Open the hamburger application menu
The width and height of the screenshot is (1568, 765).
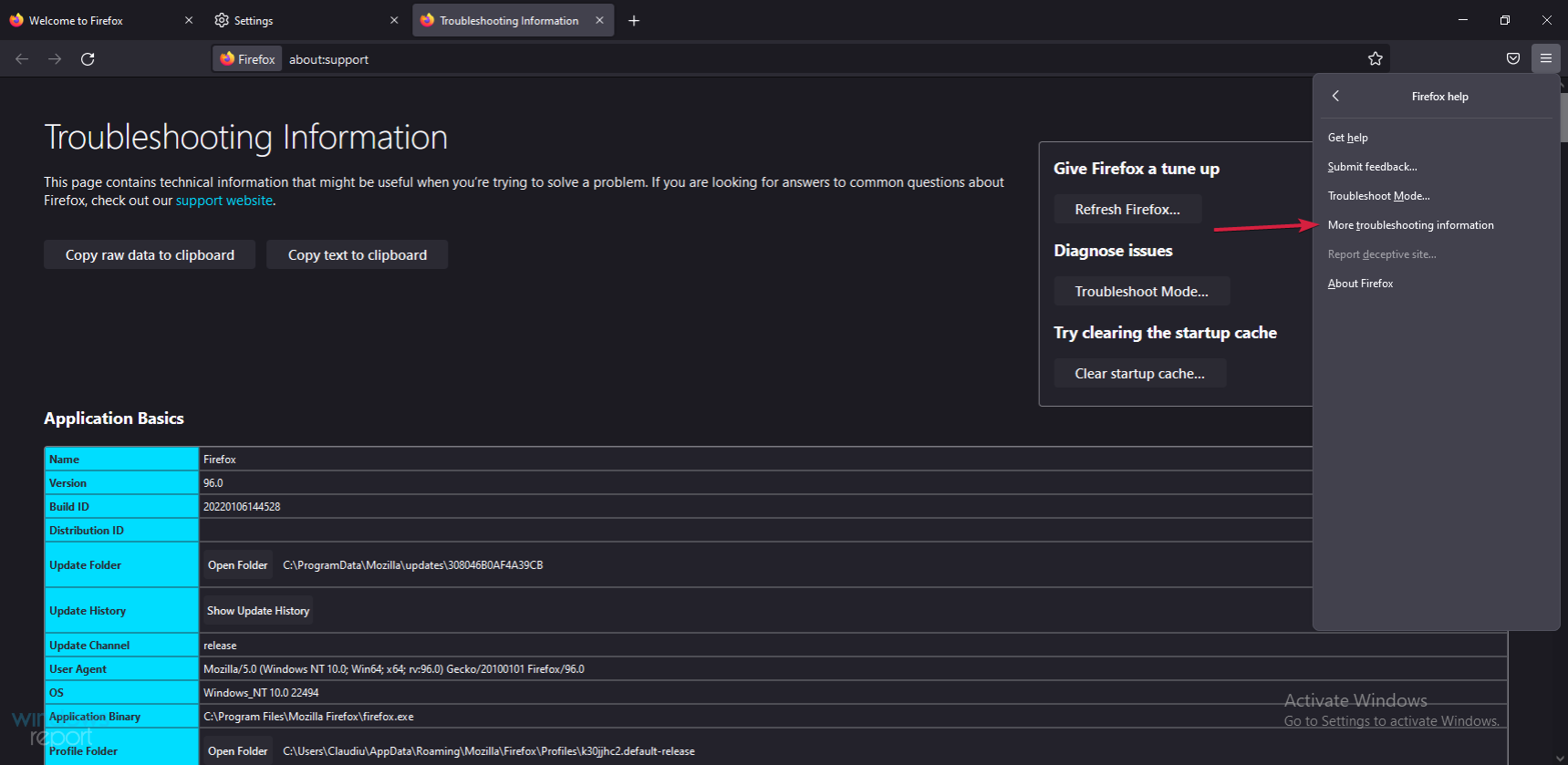click(x=1545, y=58)
